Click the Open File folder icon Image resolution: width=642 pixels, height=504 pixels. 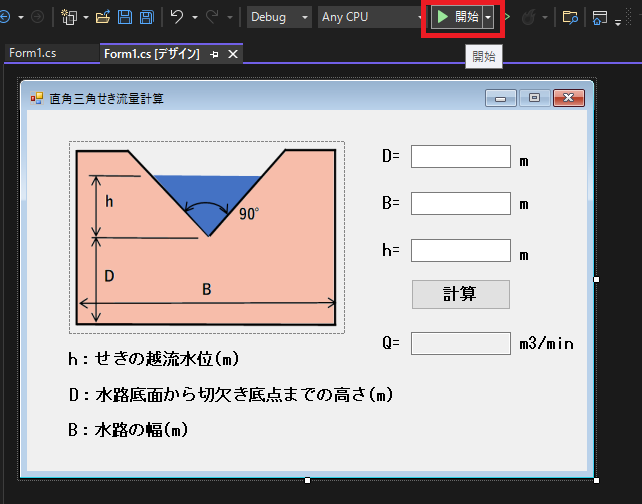tap(103, 17)
